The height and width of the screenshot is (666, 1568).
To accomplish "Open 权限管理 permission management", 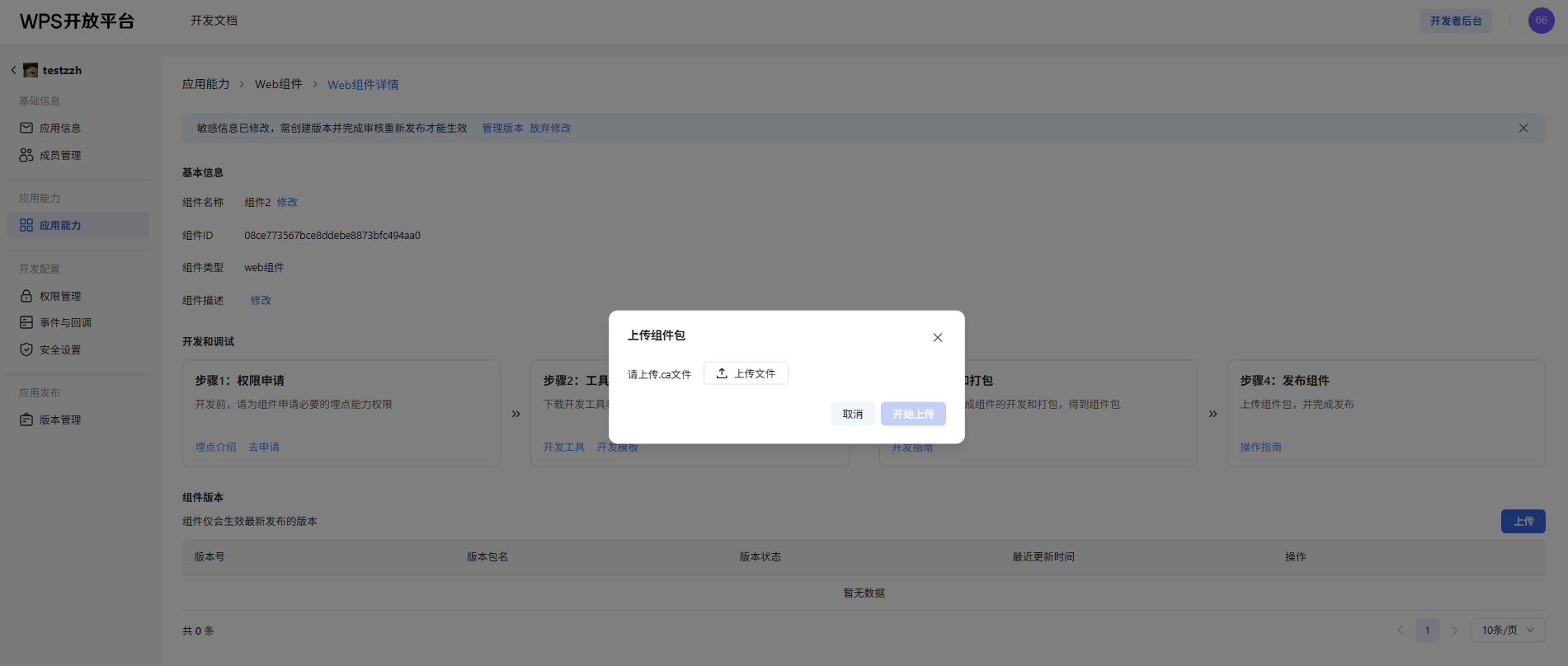I will (60, 297).
